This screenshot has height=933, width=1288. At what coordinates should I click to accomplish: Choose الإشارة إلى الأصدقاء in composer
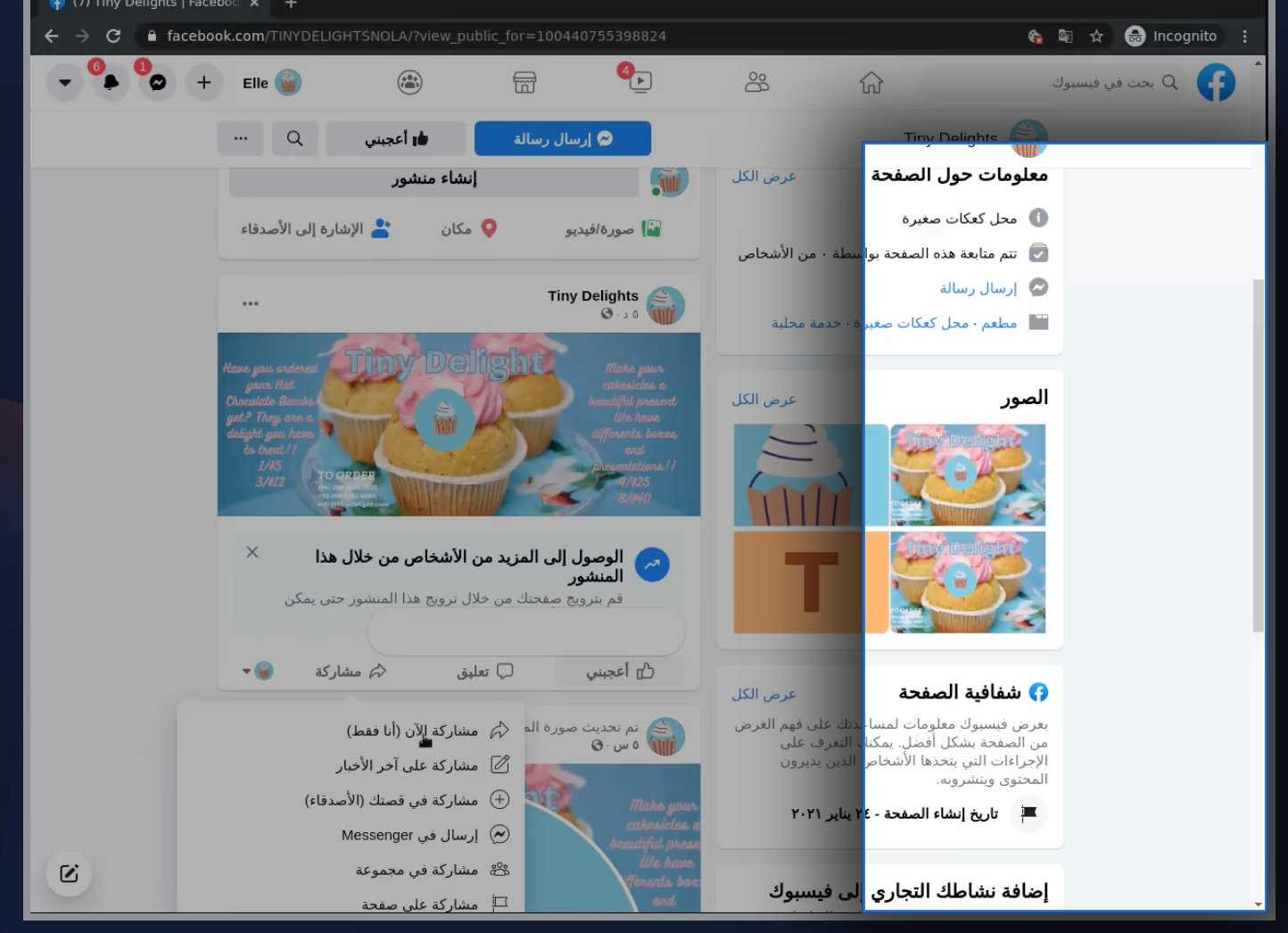(316, 229)
